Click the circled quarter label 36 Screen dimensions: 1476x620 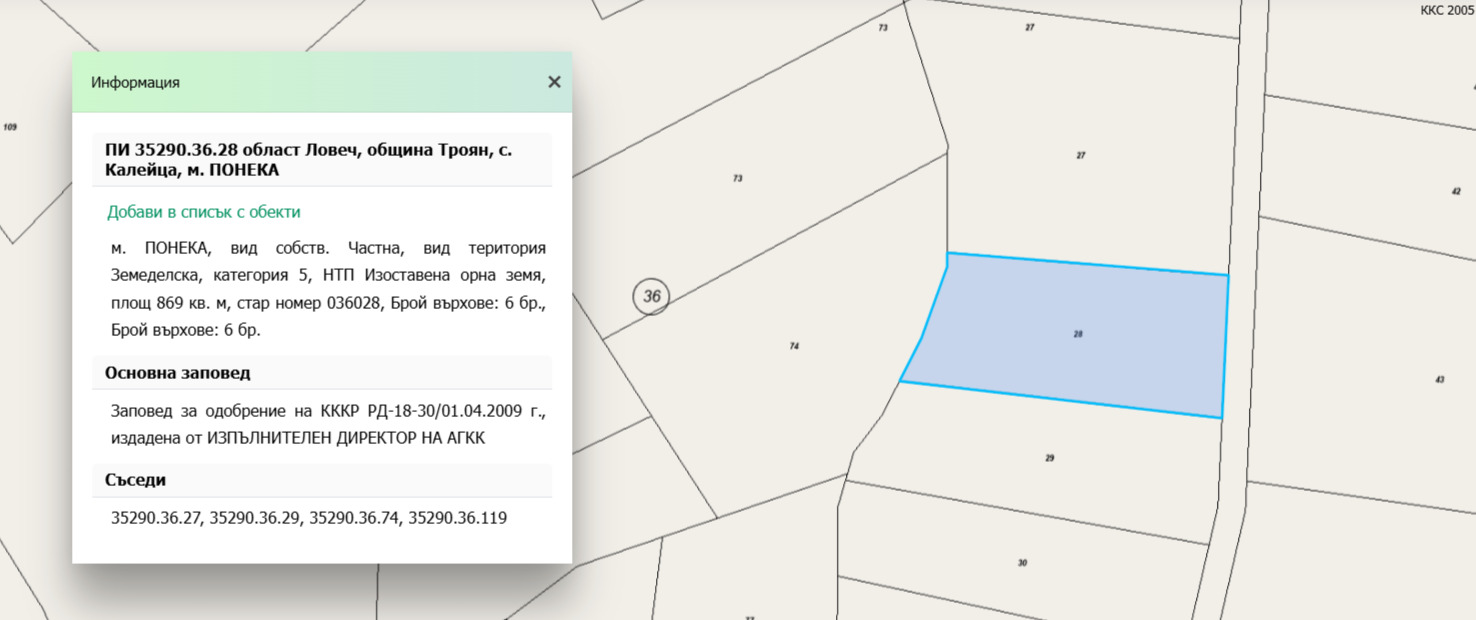pos(651,295)
